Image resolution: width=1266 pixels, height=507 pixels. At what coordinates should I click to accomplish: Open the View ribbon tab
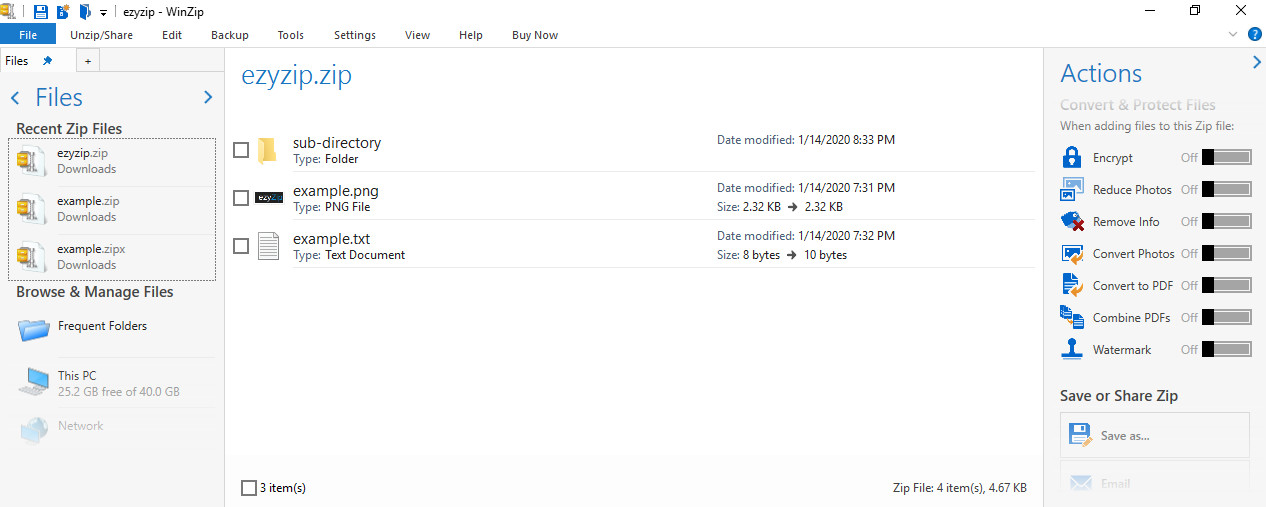418,35
